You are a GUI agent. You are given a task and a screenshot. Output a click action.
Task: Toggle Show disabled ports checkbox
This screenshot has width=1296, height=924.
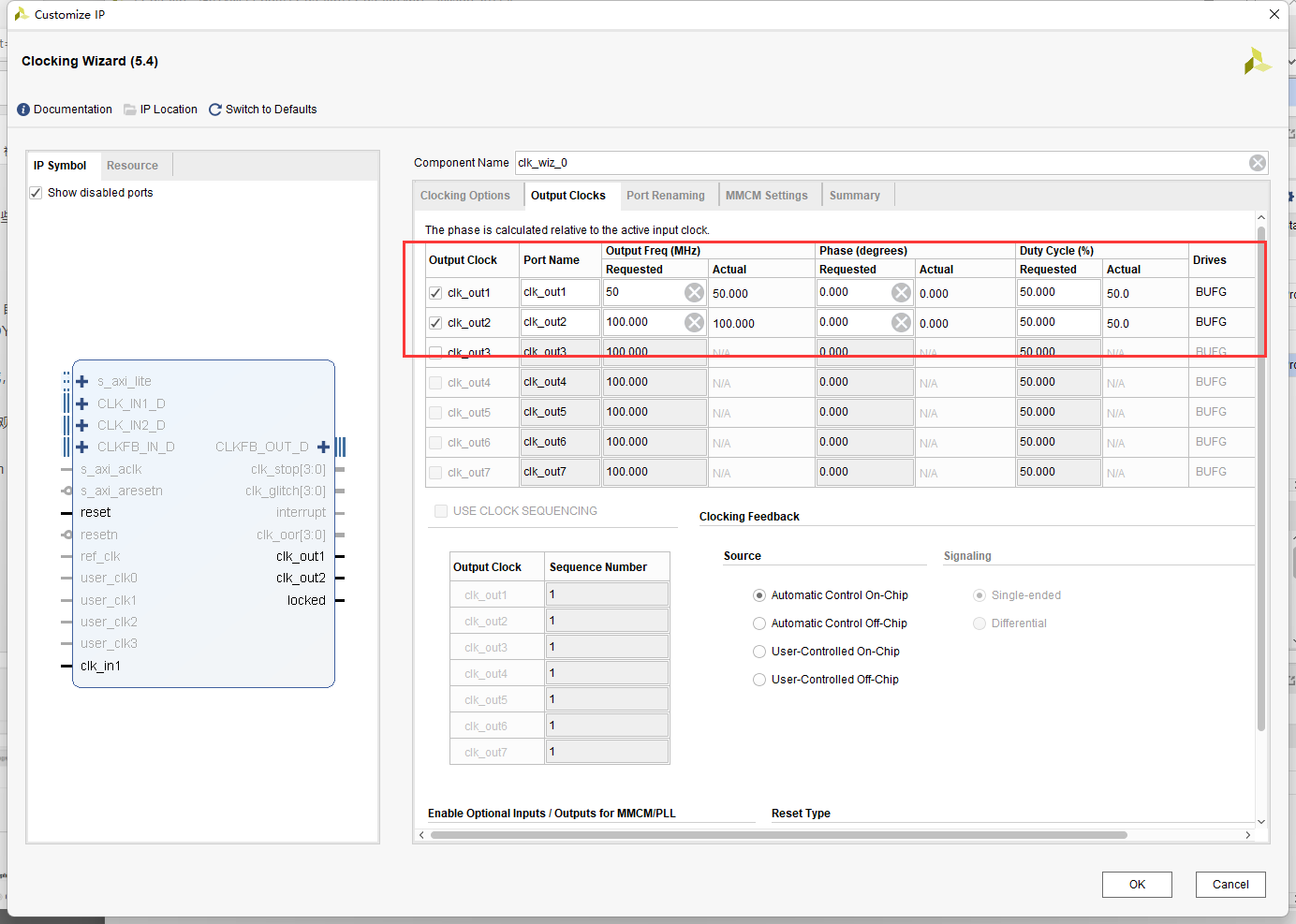point(36,193)
